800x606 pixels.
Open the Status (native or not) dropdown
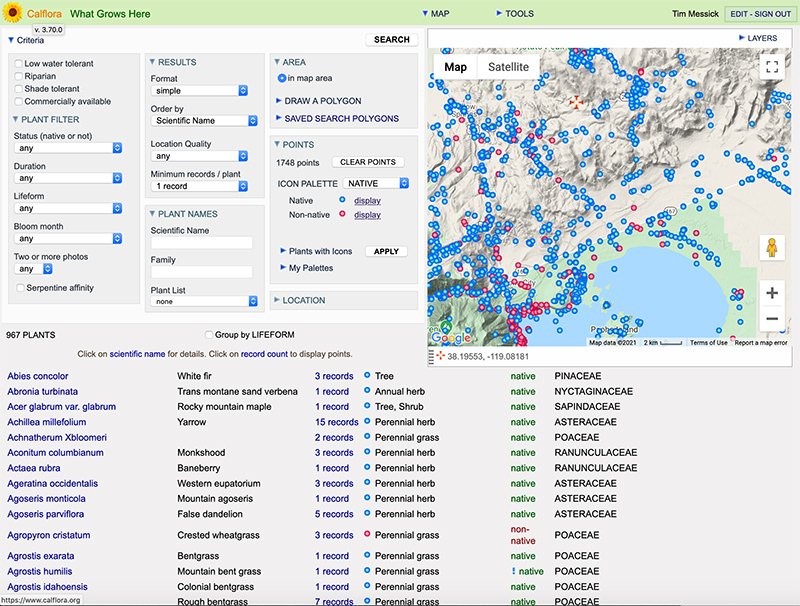pyautogui.click(x=68, y=148)
